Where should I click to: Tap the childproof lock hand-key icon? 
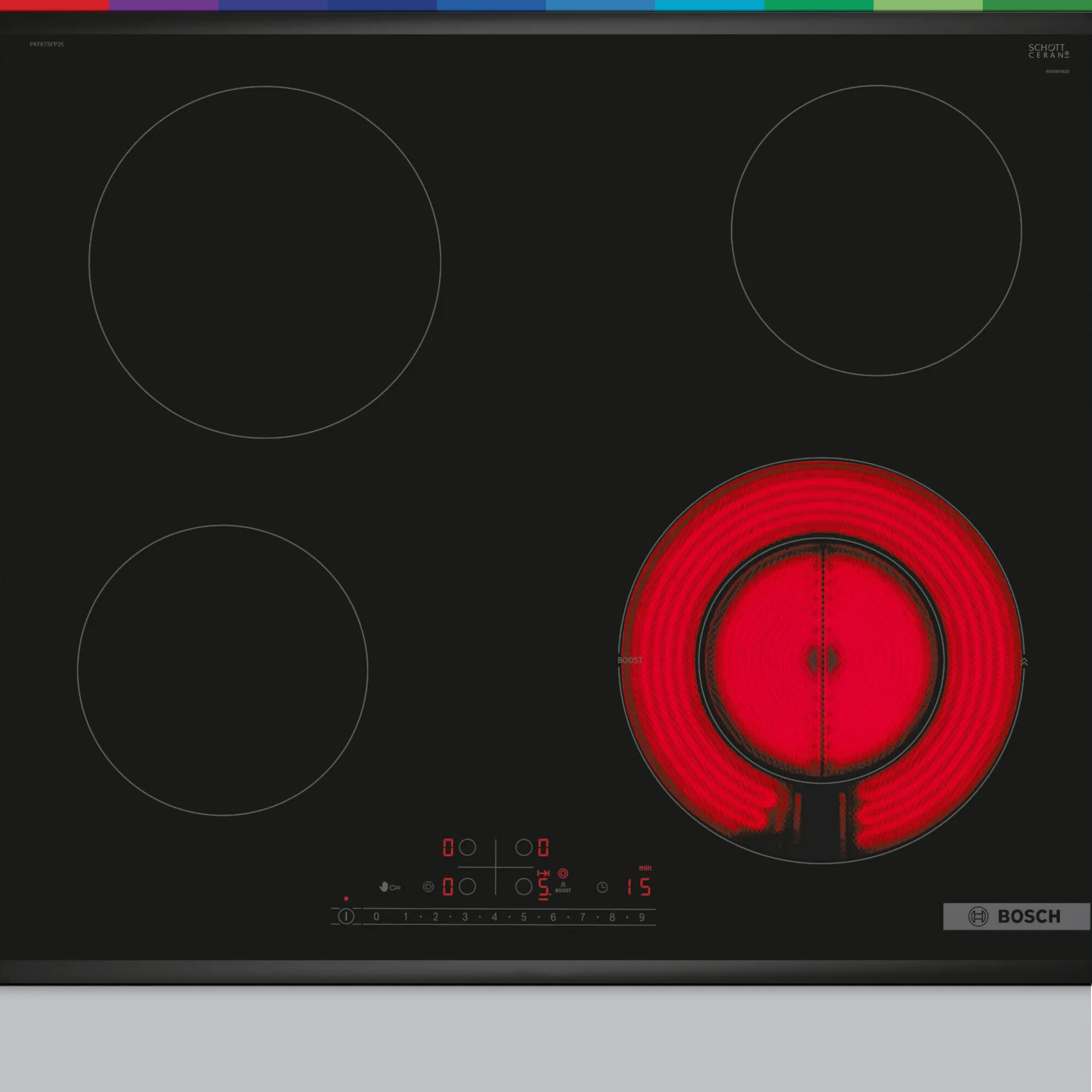tap(389, 887)
